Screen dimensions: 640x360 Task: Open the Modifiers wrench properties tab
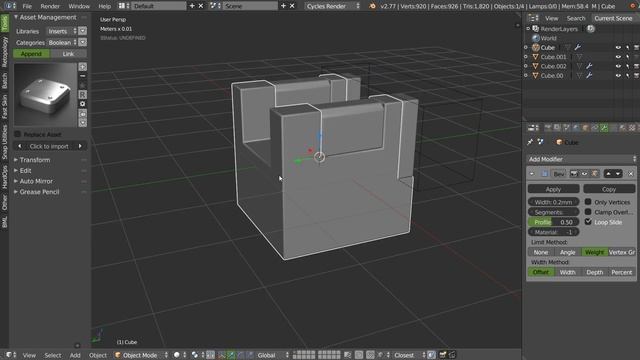[604, 128]
